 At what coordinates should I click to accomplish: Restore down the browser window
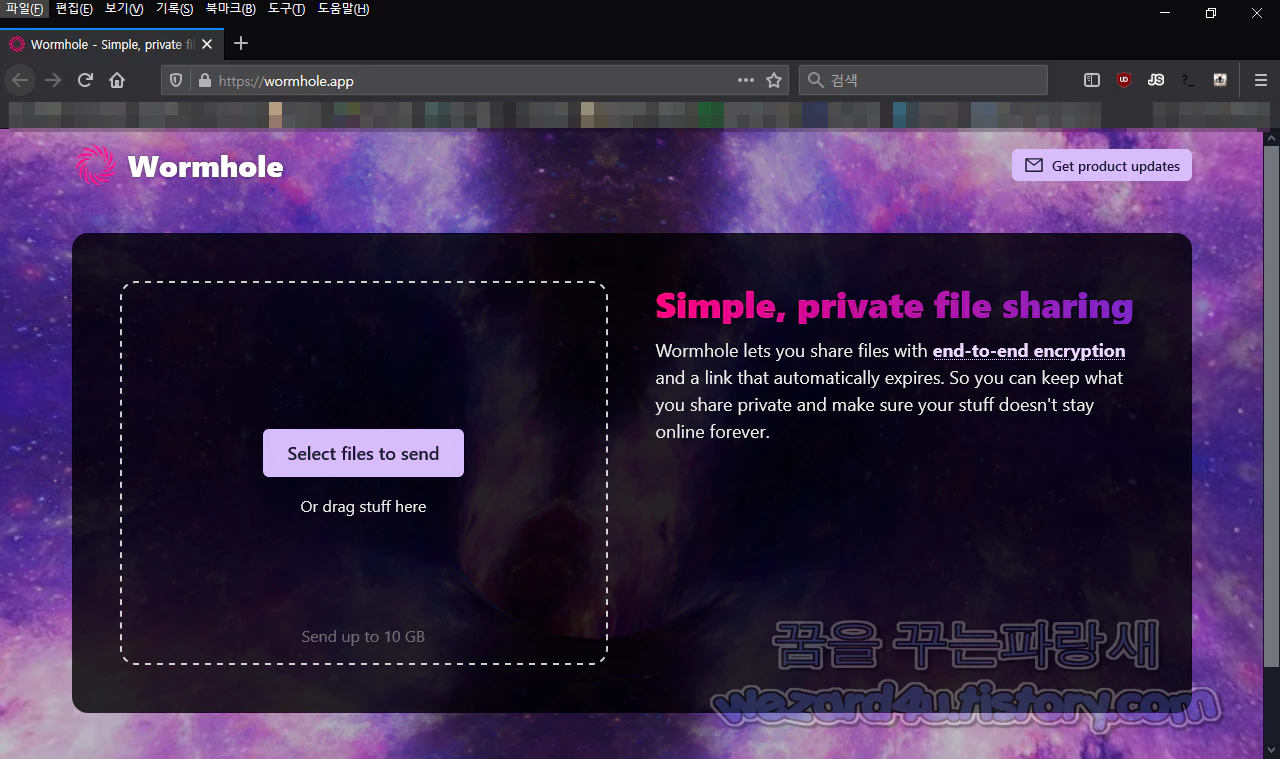tap(1211, 13)
